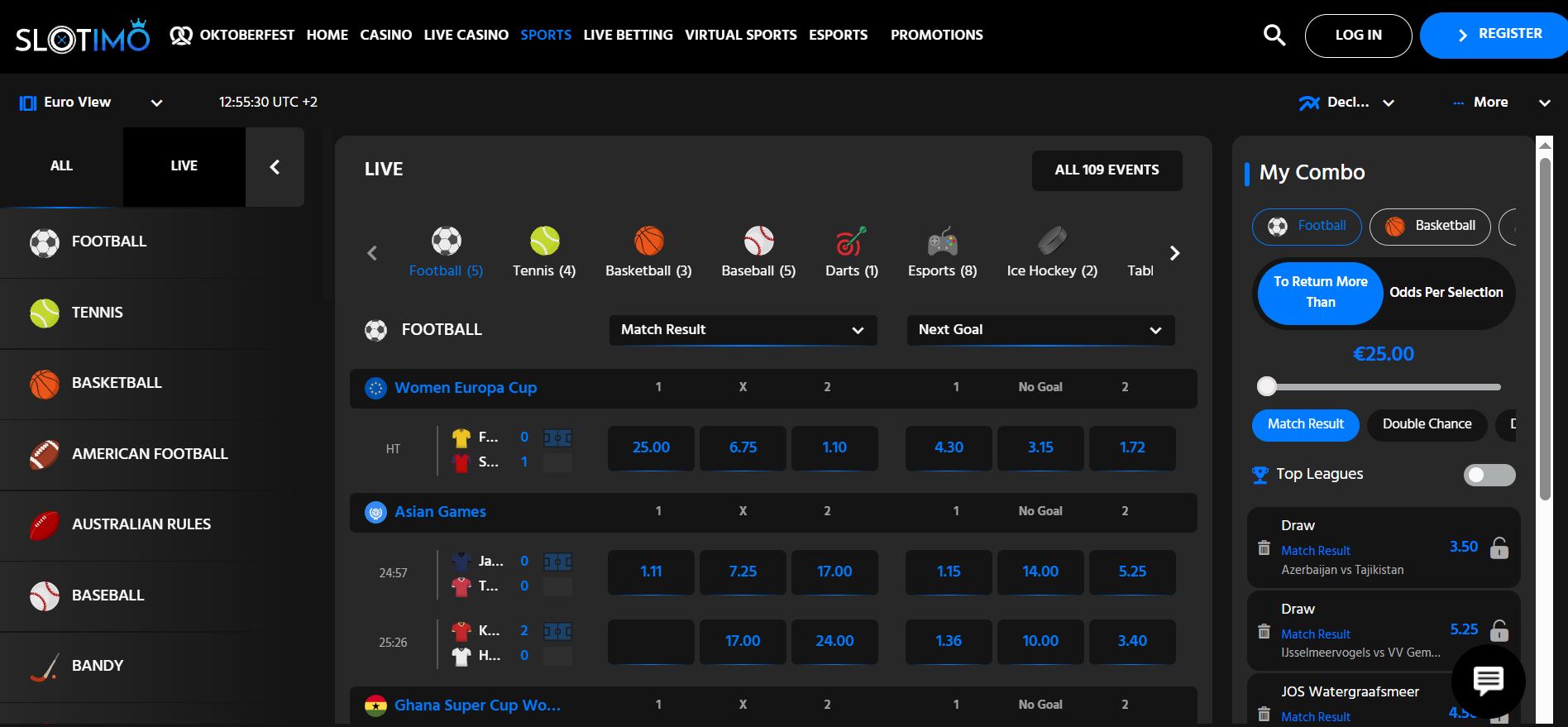
Task: Open the Euro View dropdown
Action: [x=91, y=103]
